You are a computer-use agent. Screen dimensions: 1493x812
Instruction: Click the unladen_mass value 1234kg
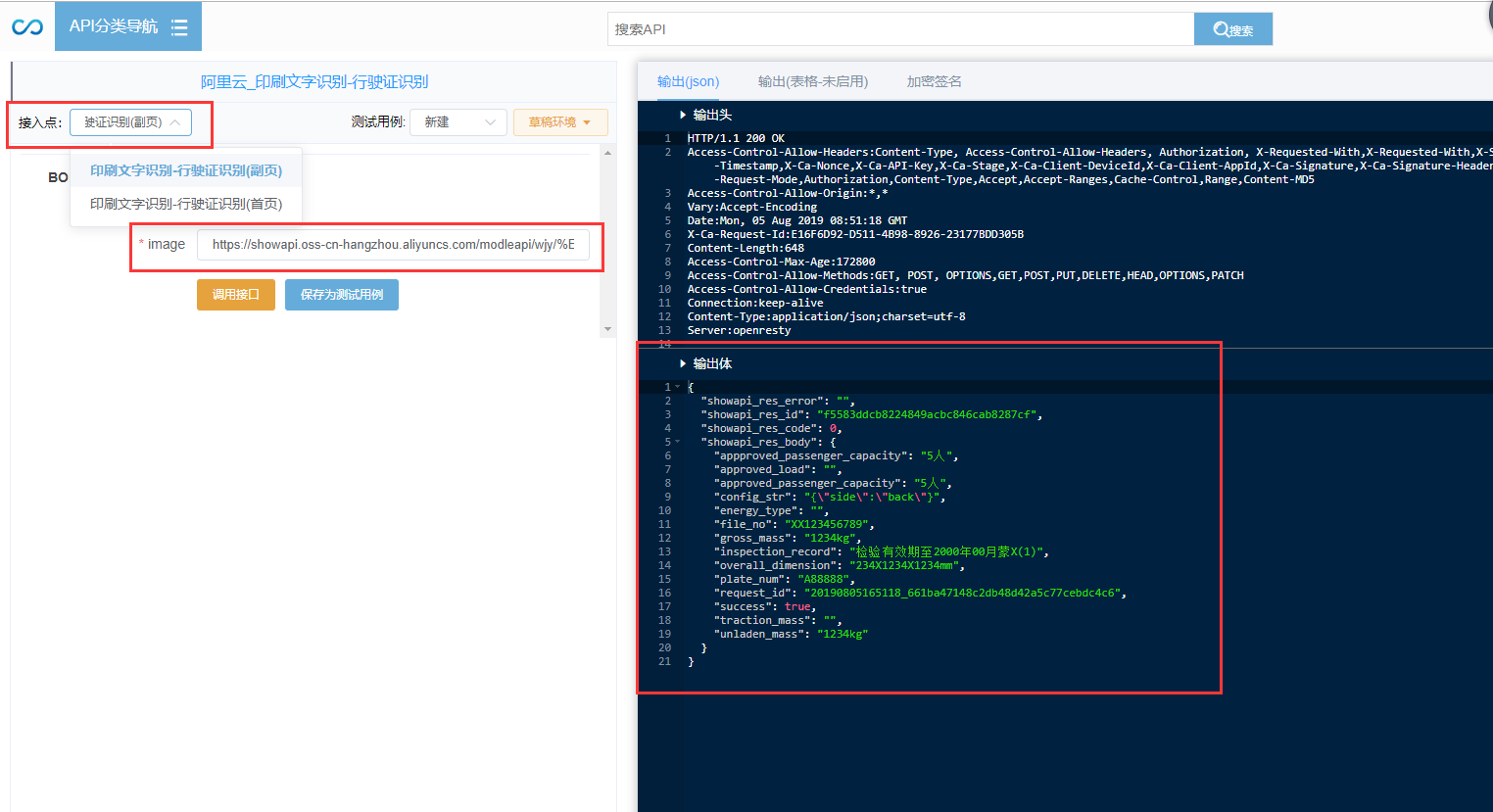coord(843,634)
